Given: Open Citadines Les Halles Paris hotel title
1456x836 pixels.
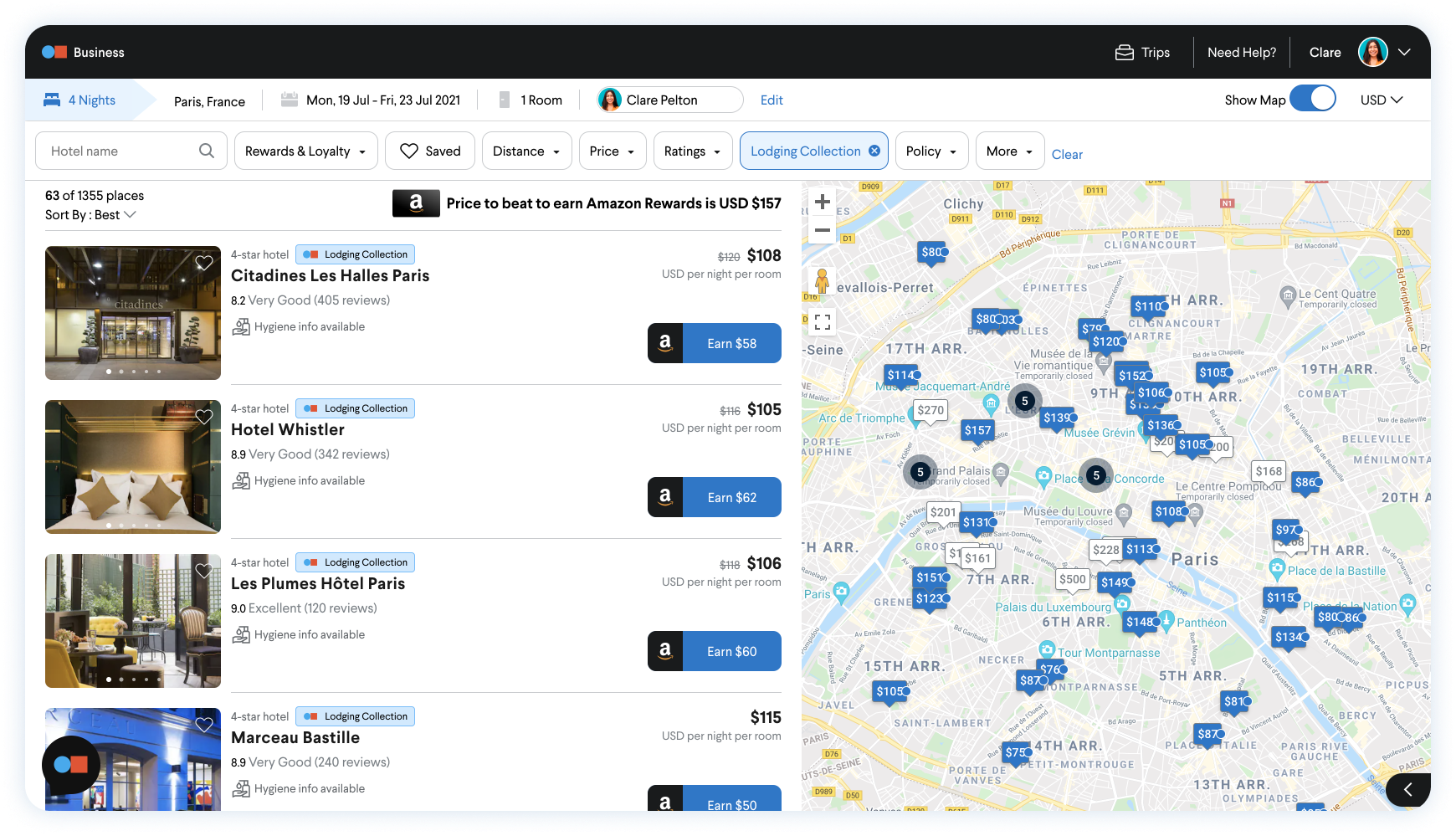Looking at the screenshot, I should (330, 275).
